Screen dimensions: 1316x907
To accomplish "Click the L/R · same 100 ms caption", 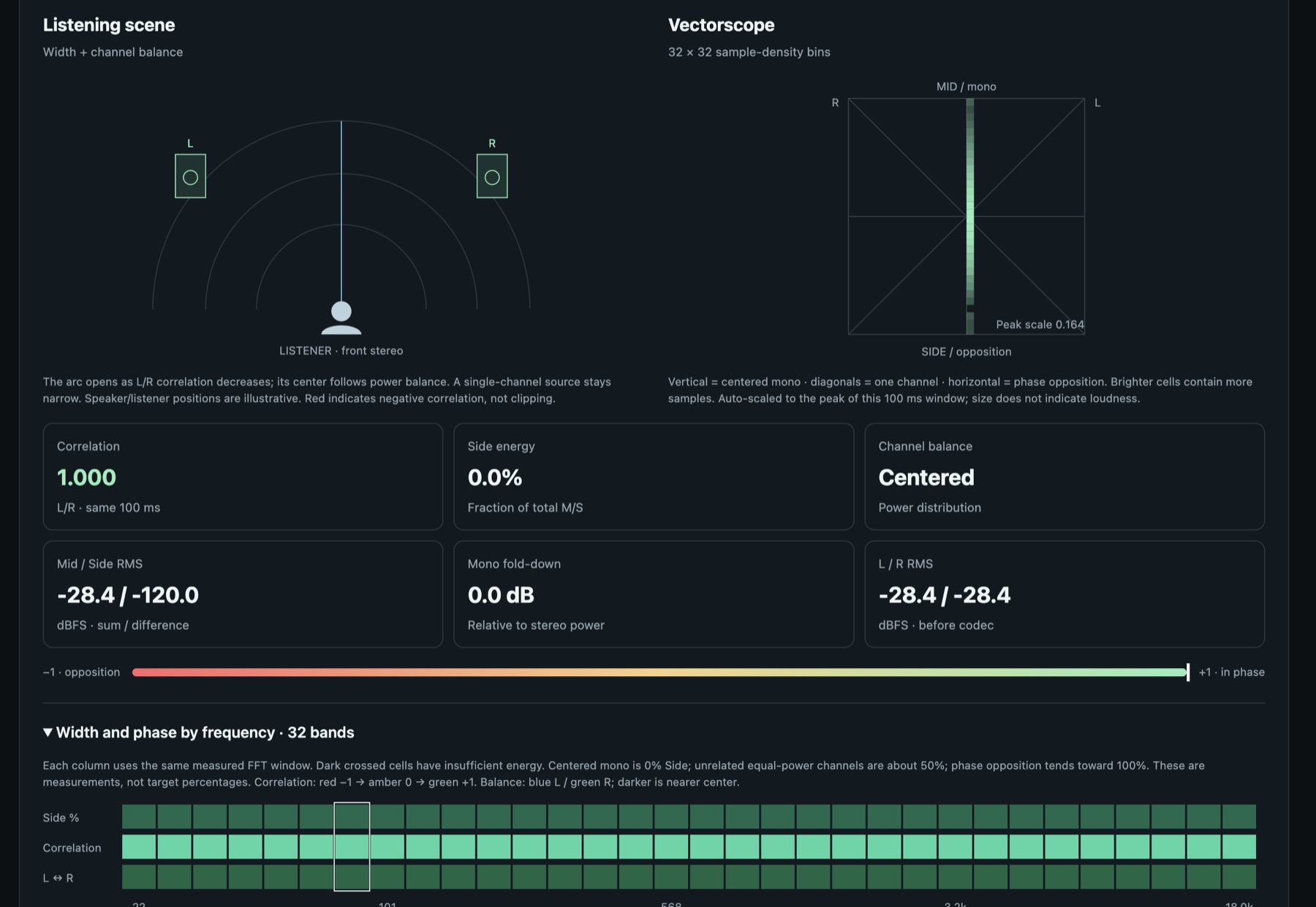I will pos(108,507).
